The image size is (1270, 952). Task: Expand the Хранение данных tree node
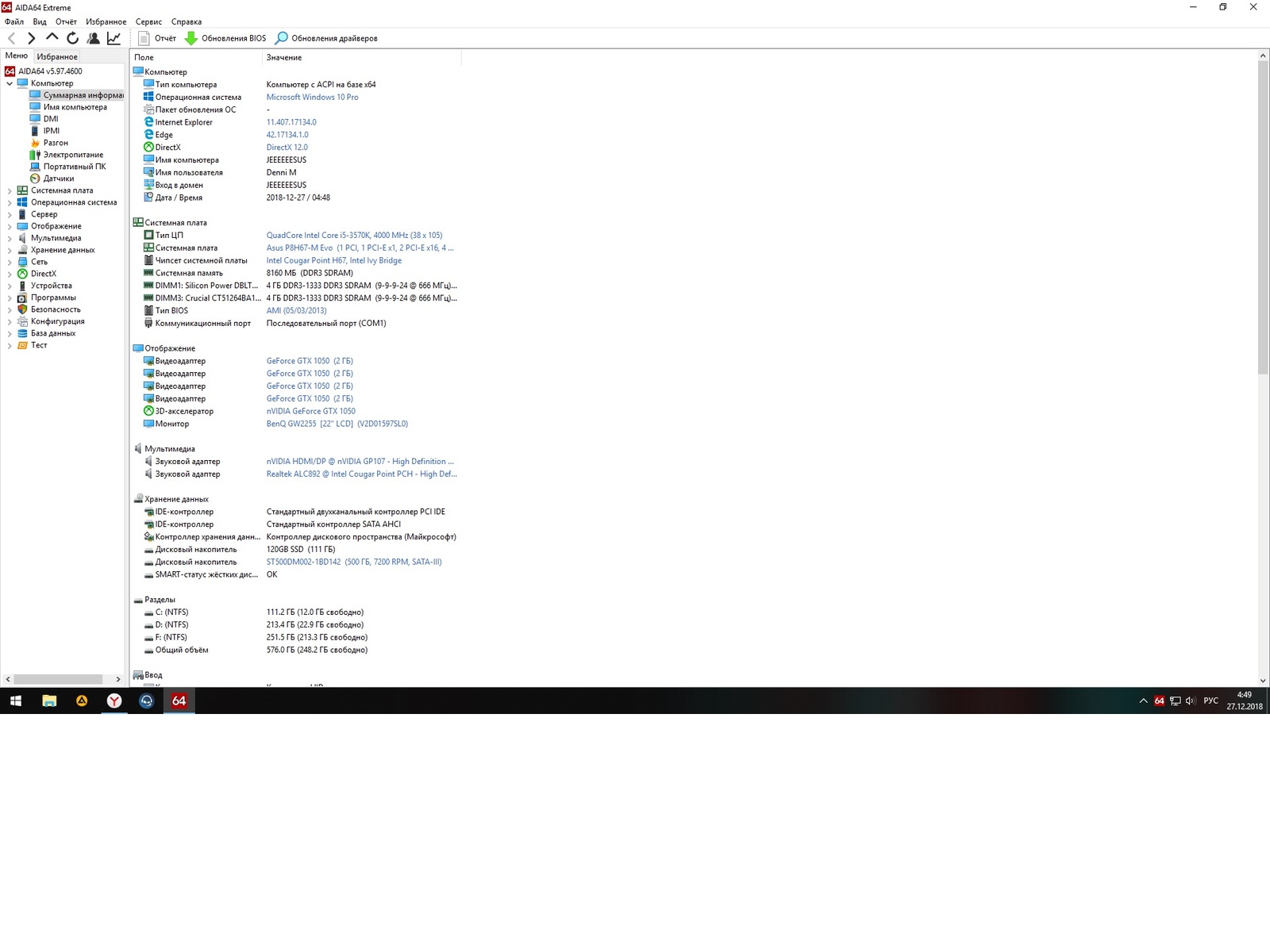coord(10,250)
